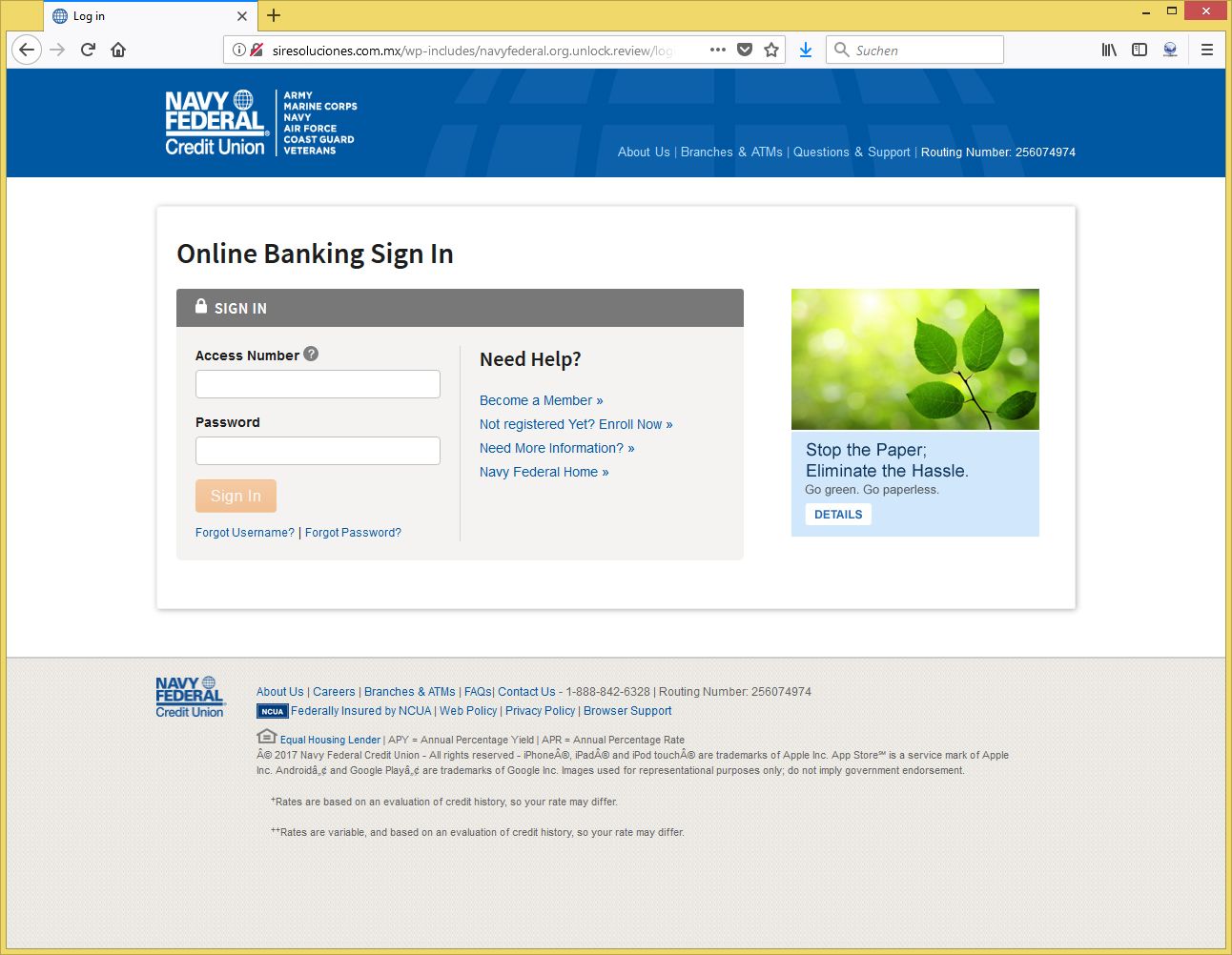Show site information icon in address bar
The height and width of the screenshot is (955, 1232).
(239, 50)
